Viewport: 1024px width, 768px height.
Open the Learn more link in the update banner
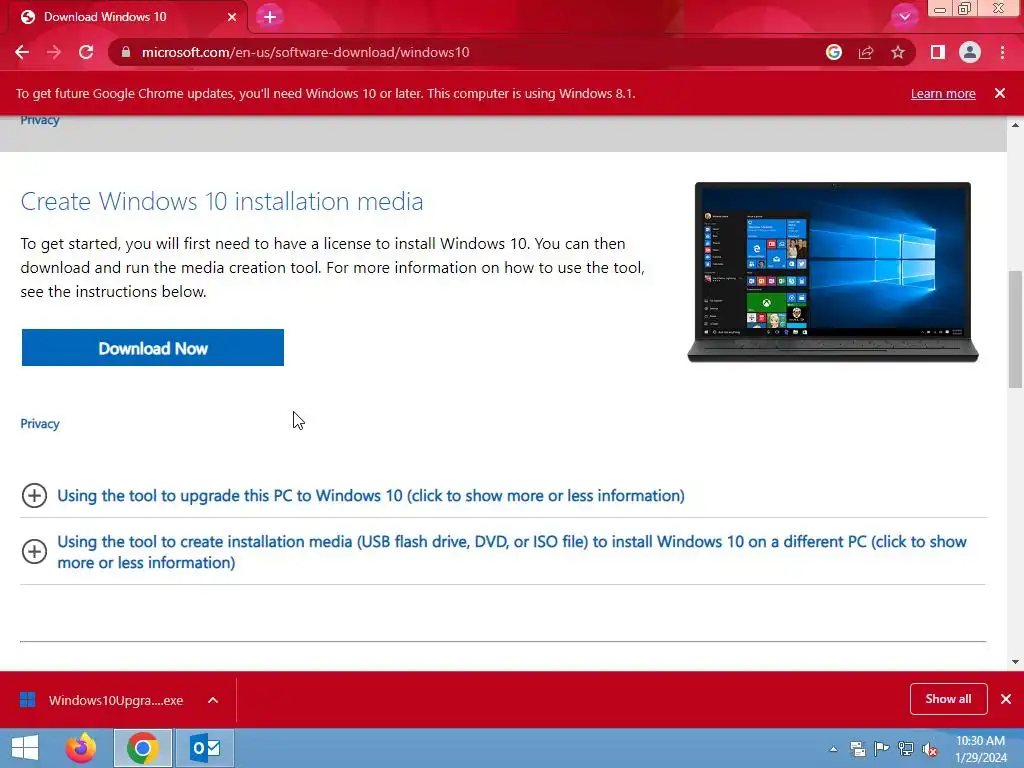coord(943,93)
